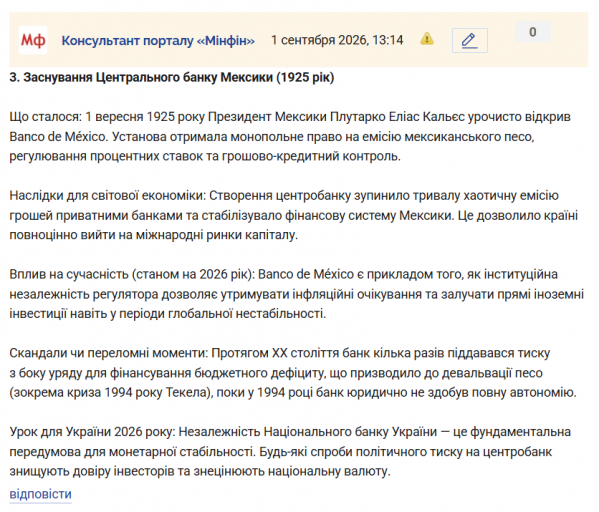Open the Мф Minfin avatar logo
599x512 pixels.
(x=33, y=40)
